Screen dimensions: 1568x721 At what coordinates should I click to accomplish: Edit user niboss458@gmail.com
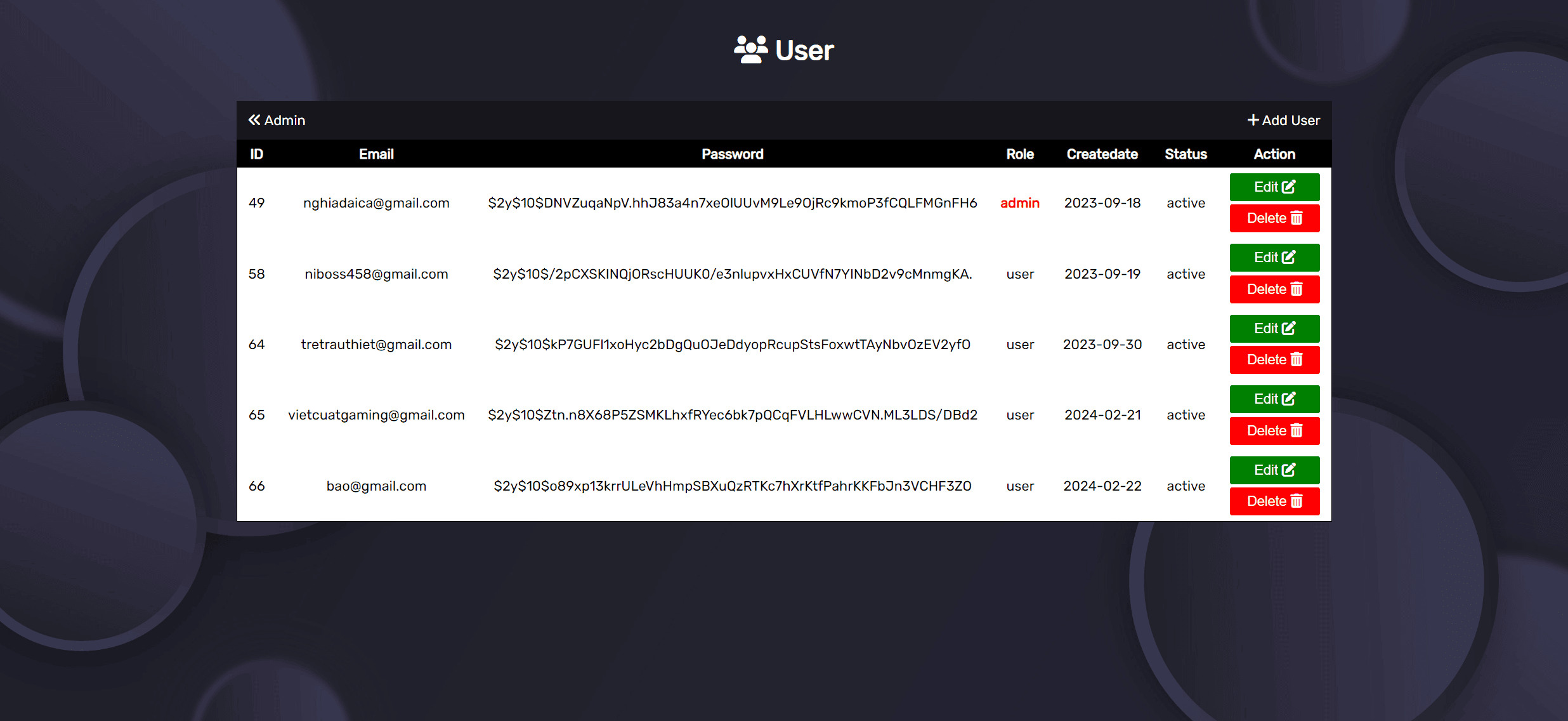coord(1274,258)
